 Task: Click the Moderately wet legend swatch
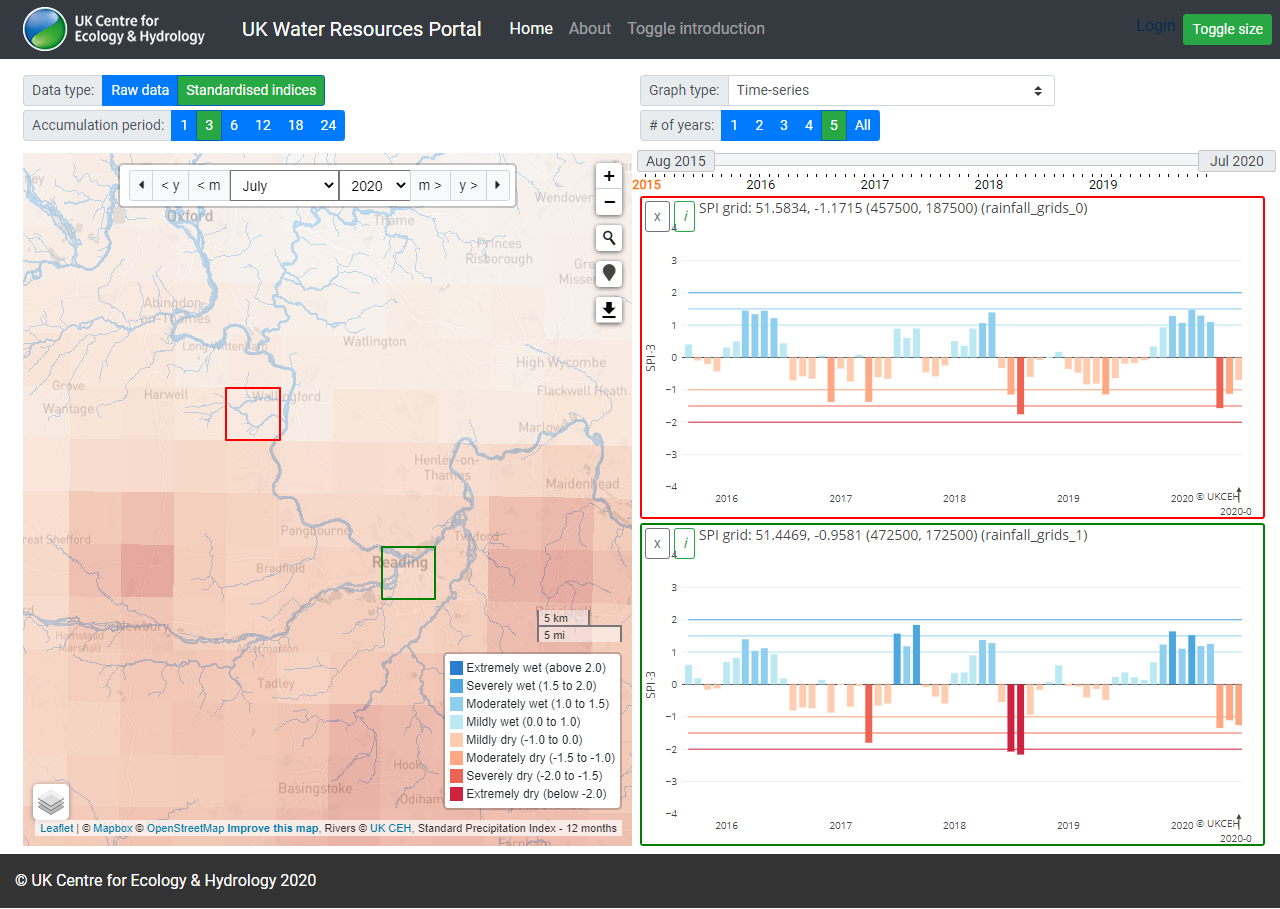[x=456, y=704]
